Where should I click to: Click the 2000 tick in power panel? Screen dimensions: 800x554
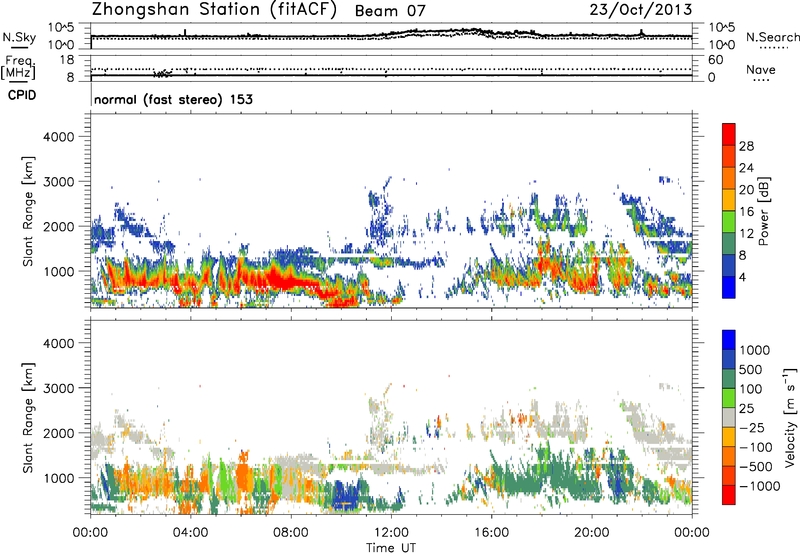[58, 226]
